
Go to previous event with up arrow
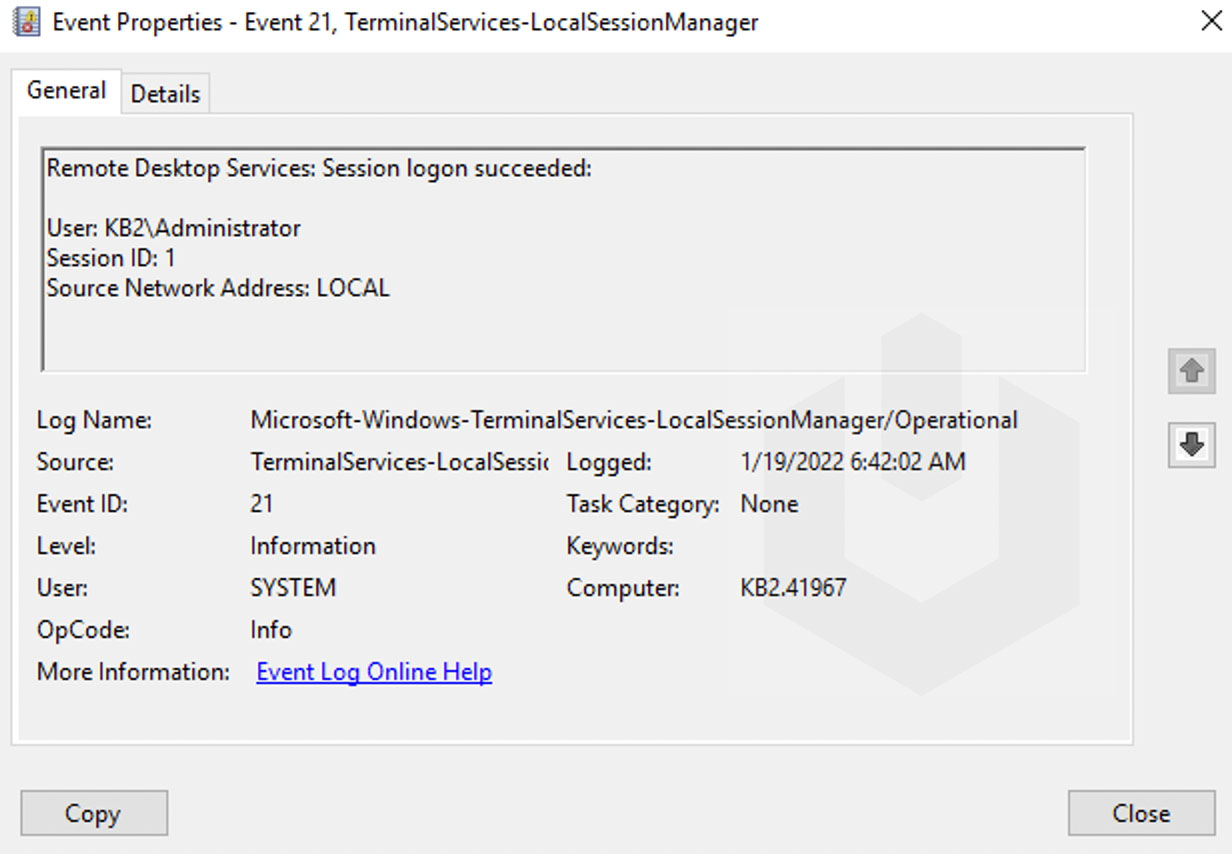pos(1191,372)
